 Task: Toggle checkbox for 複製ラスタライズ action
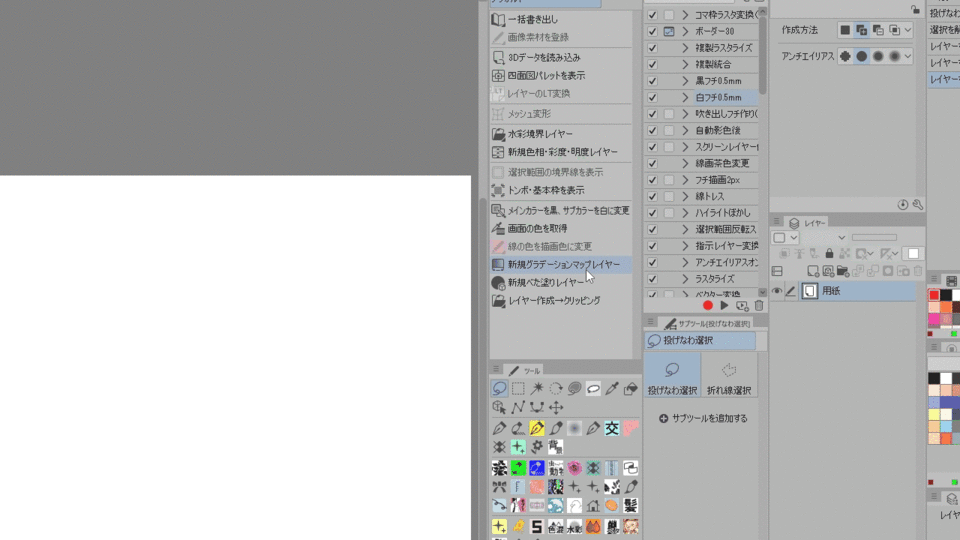click(652, 48)
